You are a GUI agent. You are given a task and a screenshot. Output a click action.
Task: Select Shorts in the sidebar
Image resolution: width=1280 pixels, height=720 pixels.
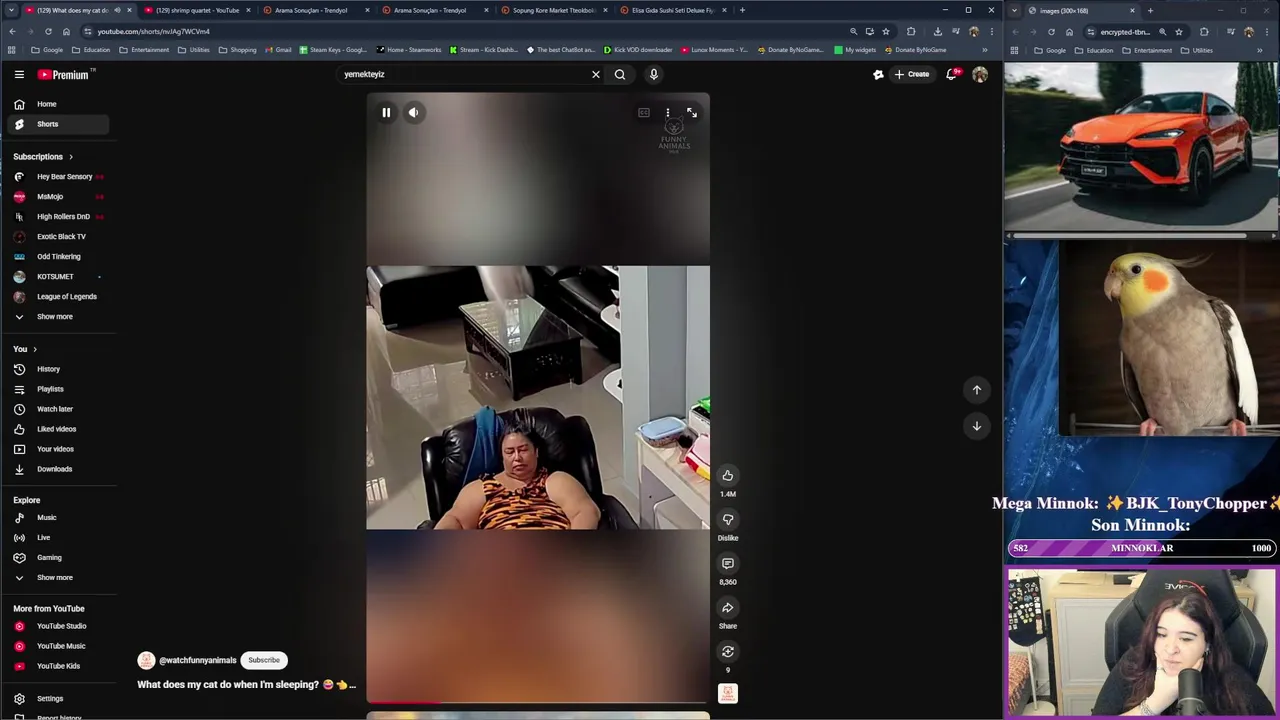pos(60,124)
